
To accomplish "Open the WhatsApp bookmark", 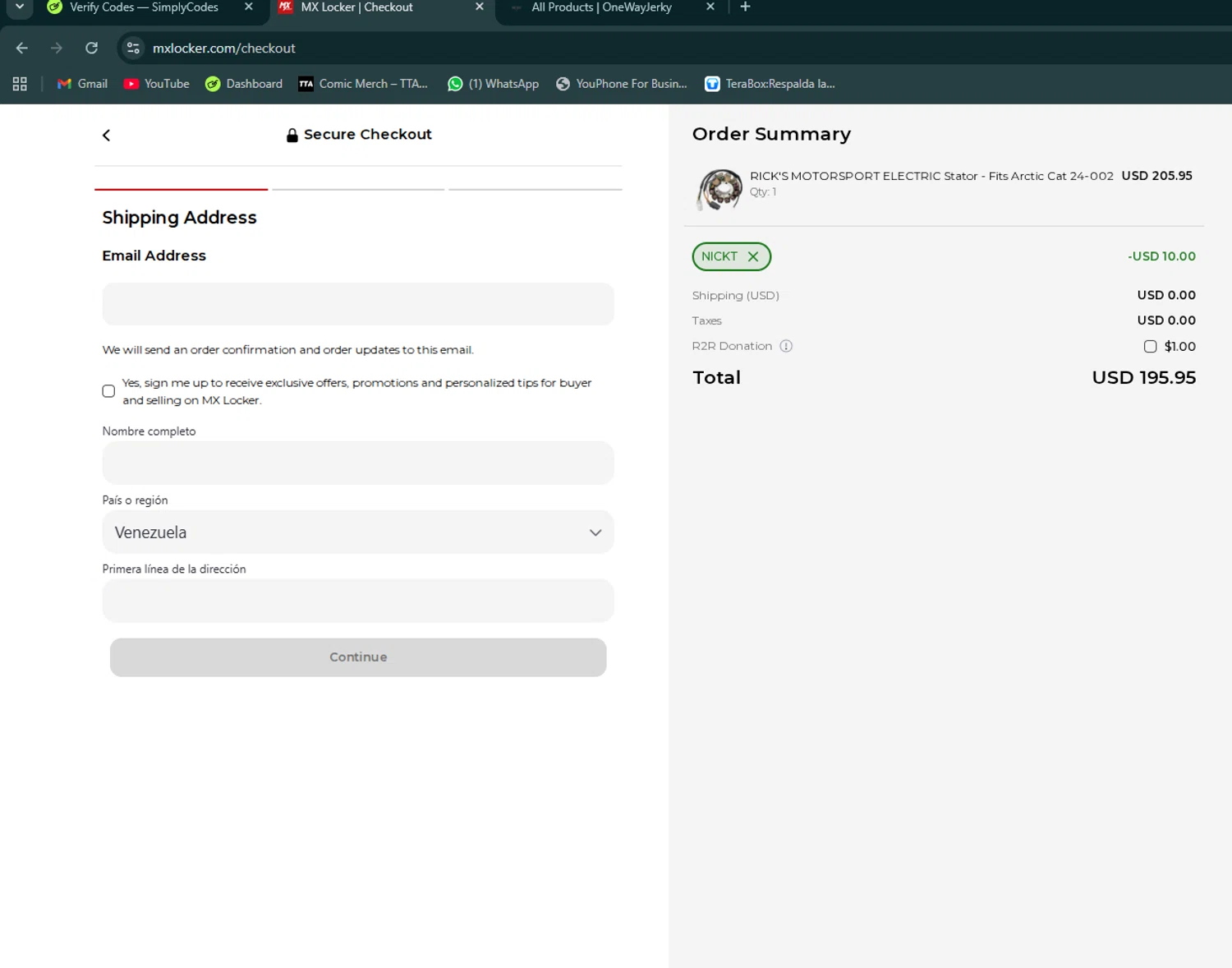I will click(493, 84).
